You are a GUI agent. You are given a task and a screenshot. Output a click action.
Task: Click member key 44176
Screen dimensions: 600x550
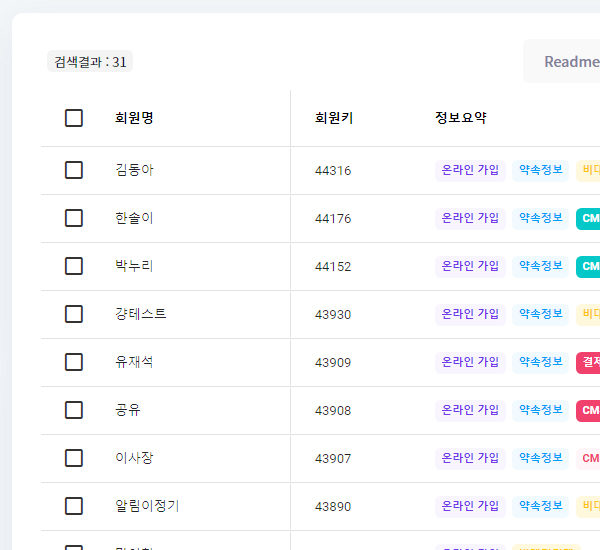coord(333,218)
